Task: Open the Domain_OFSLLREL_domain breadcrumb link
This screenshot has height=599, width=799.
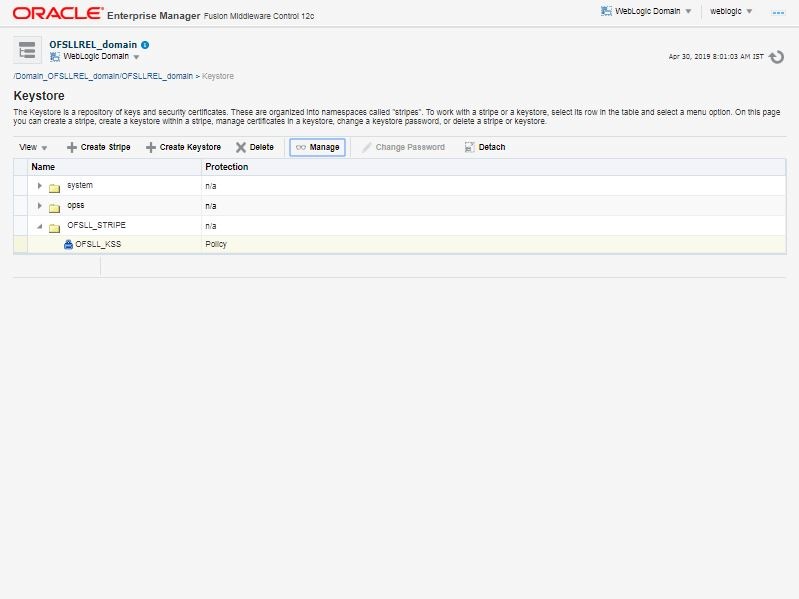Action: (x=103, y=76)
